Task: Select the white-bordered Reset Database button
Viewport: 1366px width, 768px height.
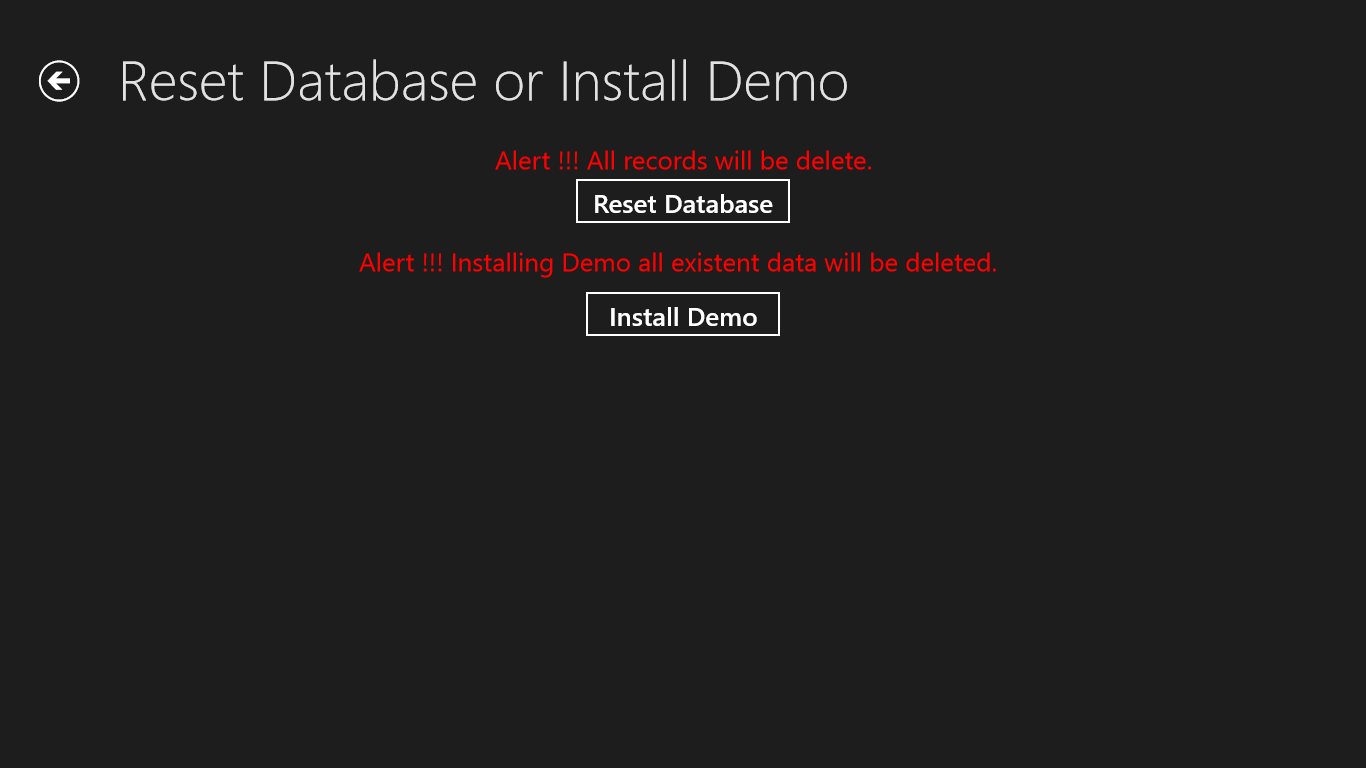Action: pyautogui.click(x=683, y=202)
